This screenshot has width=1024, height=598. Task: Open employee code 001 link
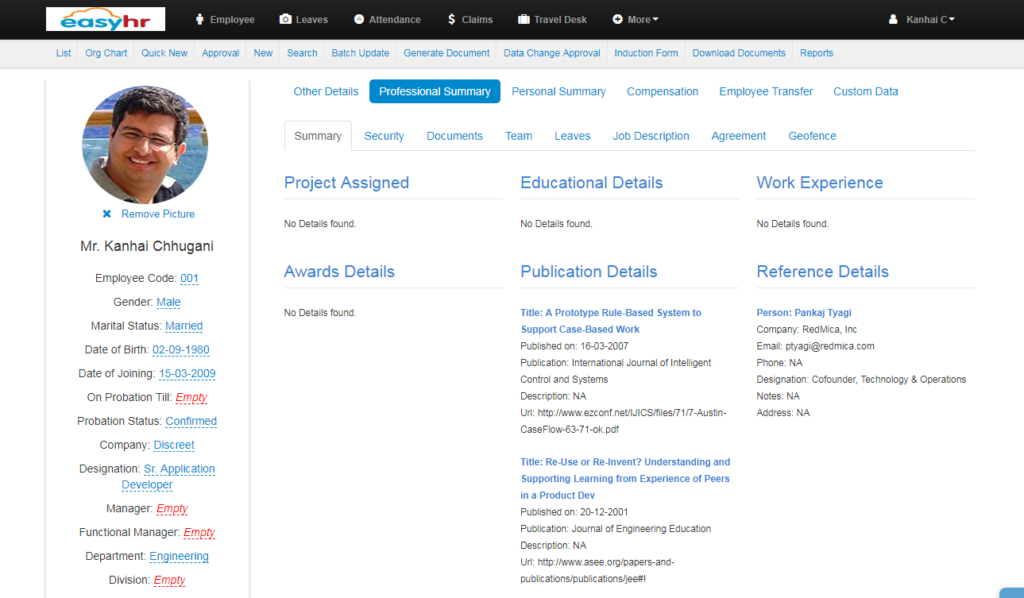(189, 278)
